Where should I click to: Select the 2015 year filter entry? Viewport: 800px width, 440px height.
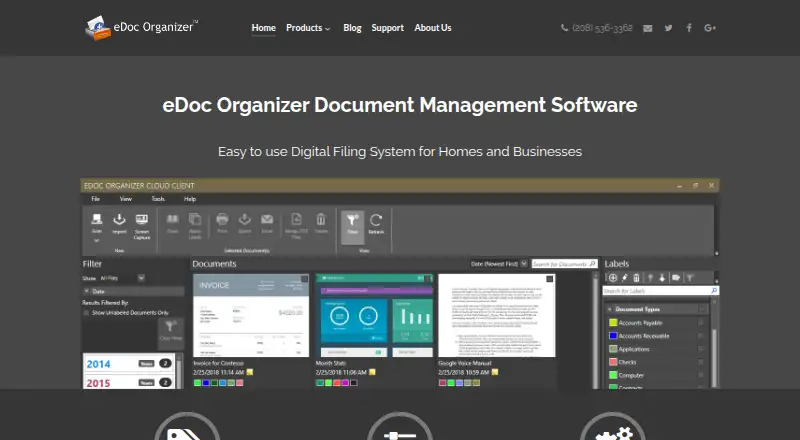coord(129,382)
